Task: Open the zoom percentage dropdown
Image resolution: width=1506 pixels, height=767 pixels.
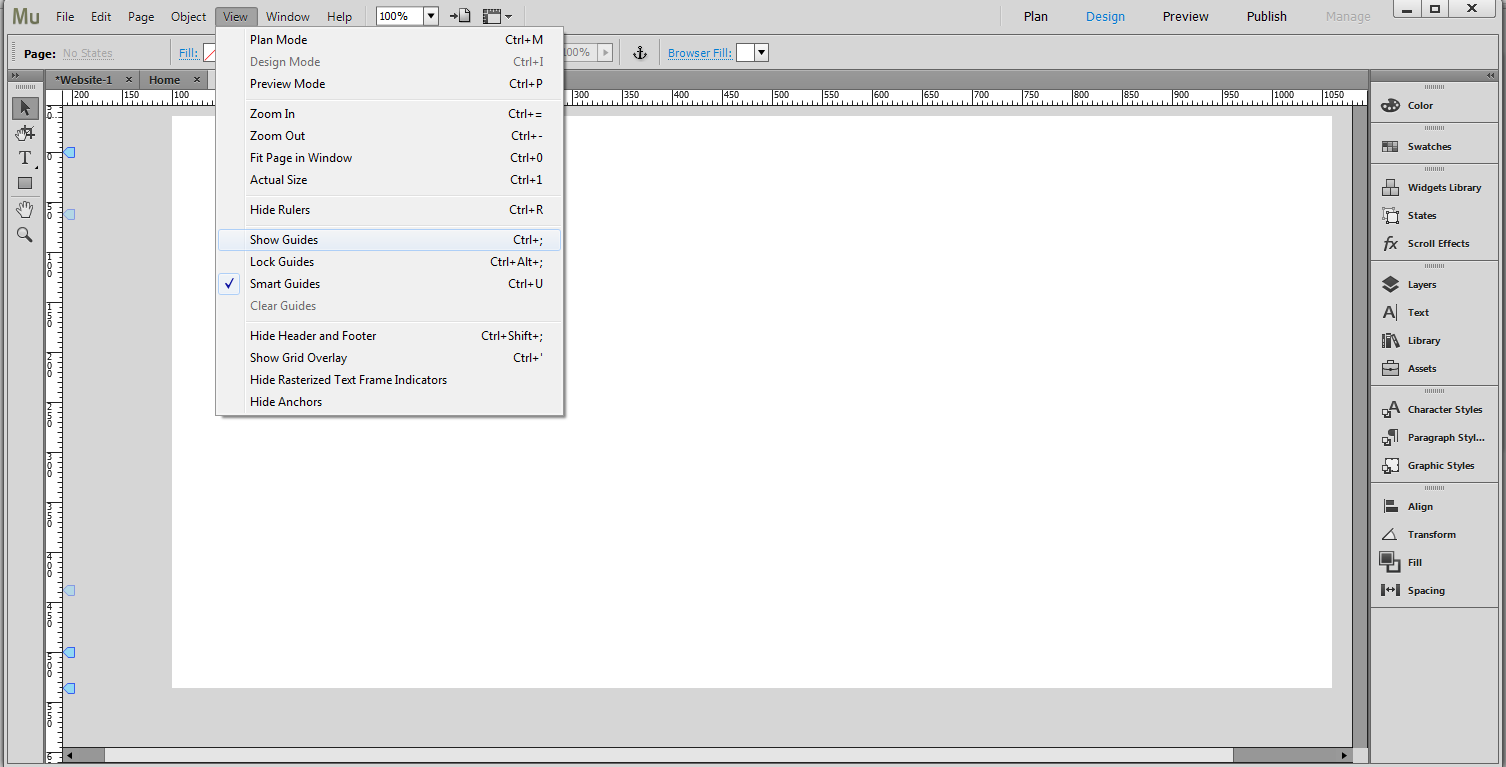Action: point(430,16)
